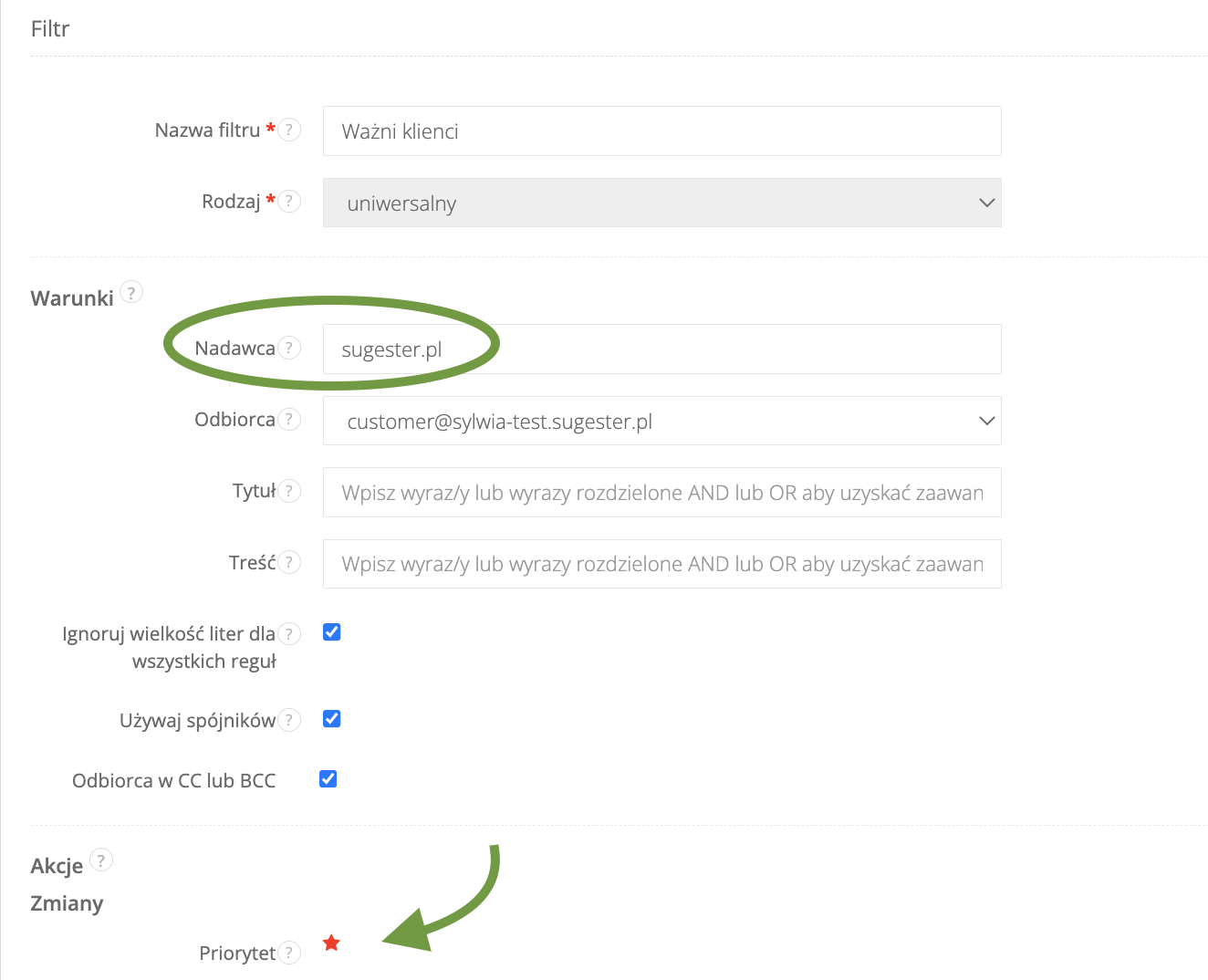Click the Używaj spójników label
1208x980 pixels.
198,721
